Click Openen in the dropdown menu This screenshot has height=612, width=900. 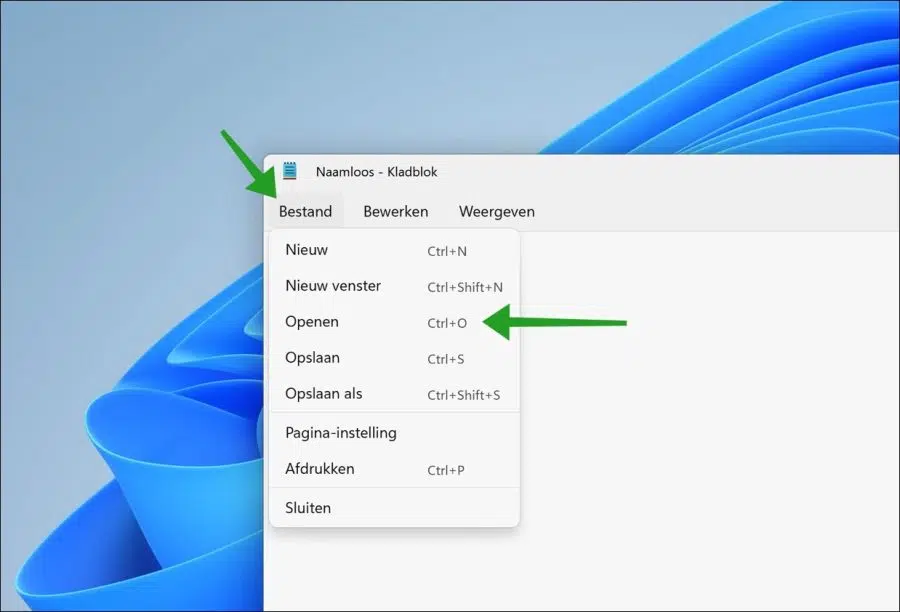tap(394, 322)
